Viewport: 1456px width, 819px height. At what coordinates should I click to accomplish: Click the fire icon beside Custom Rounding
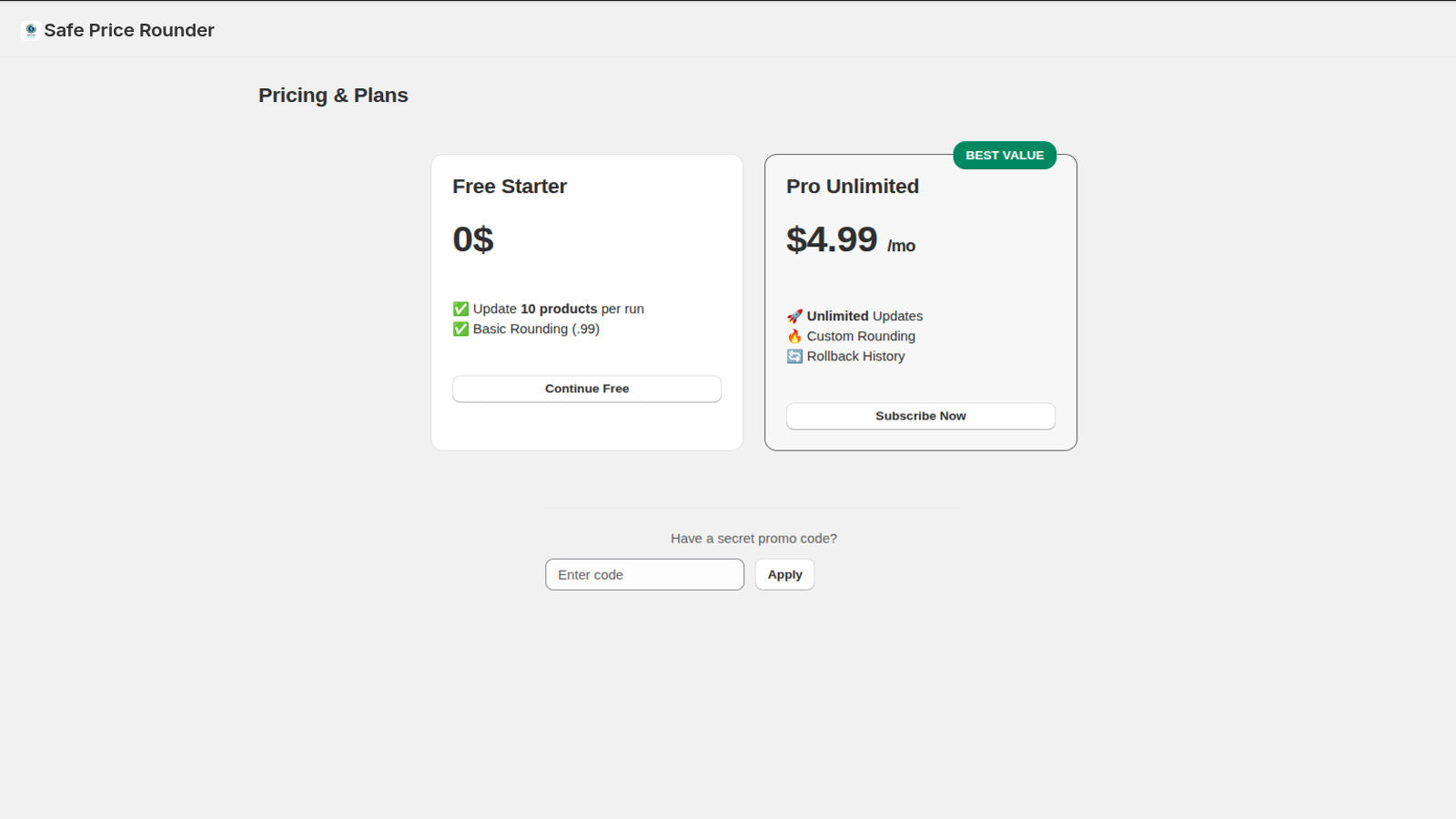[x=794, y=336]
